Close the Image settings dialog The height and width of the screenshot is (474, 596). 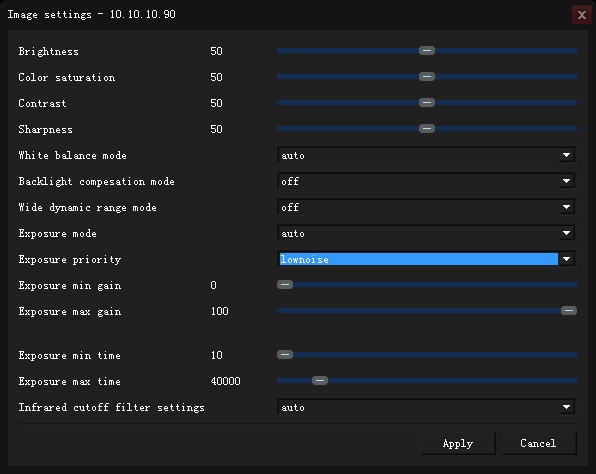click(x=582, y=15)
